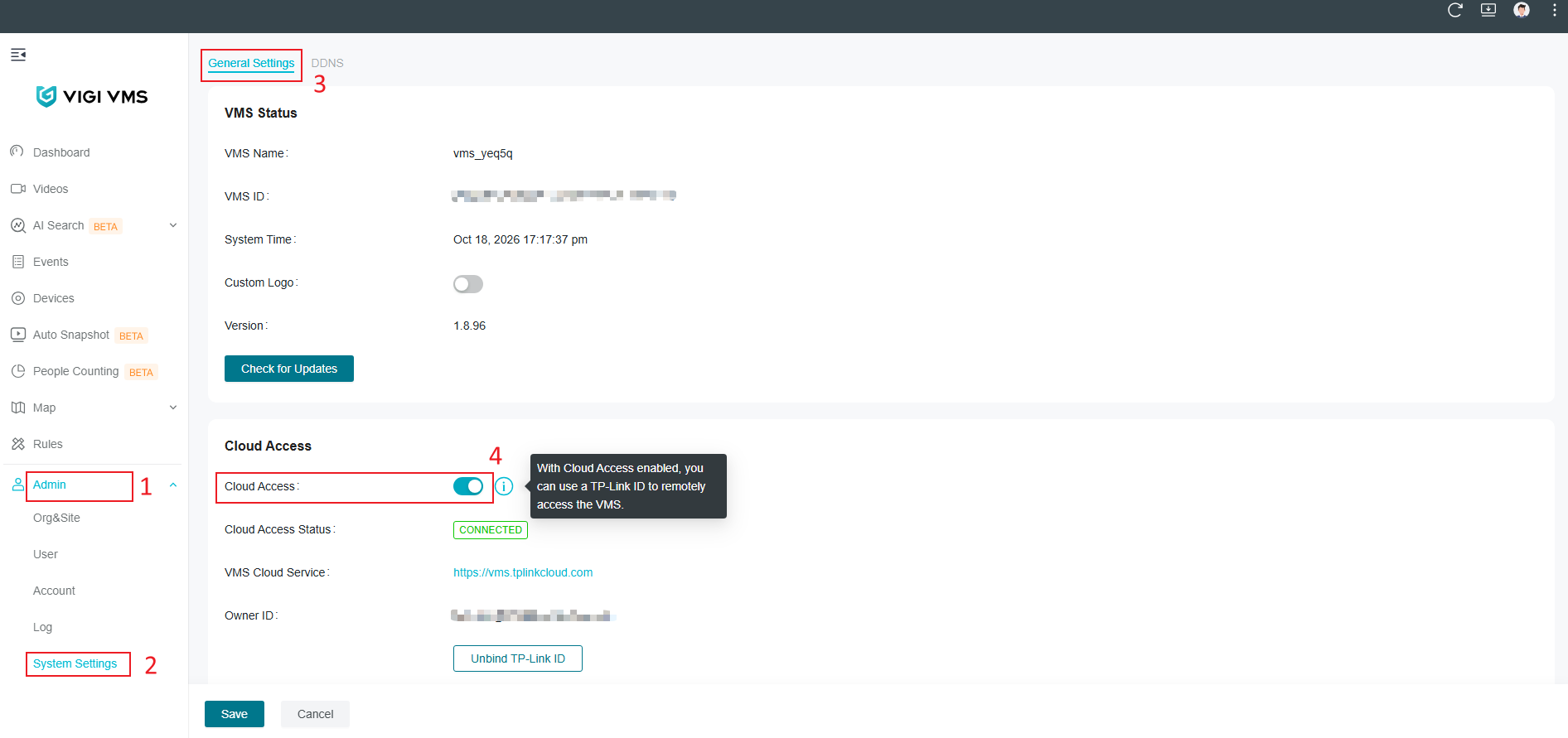
Task: Click the Map icon
Action: 18,408
